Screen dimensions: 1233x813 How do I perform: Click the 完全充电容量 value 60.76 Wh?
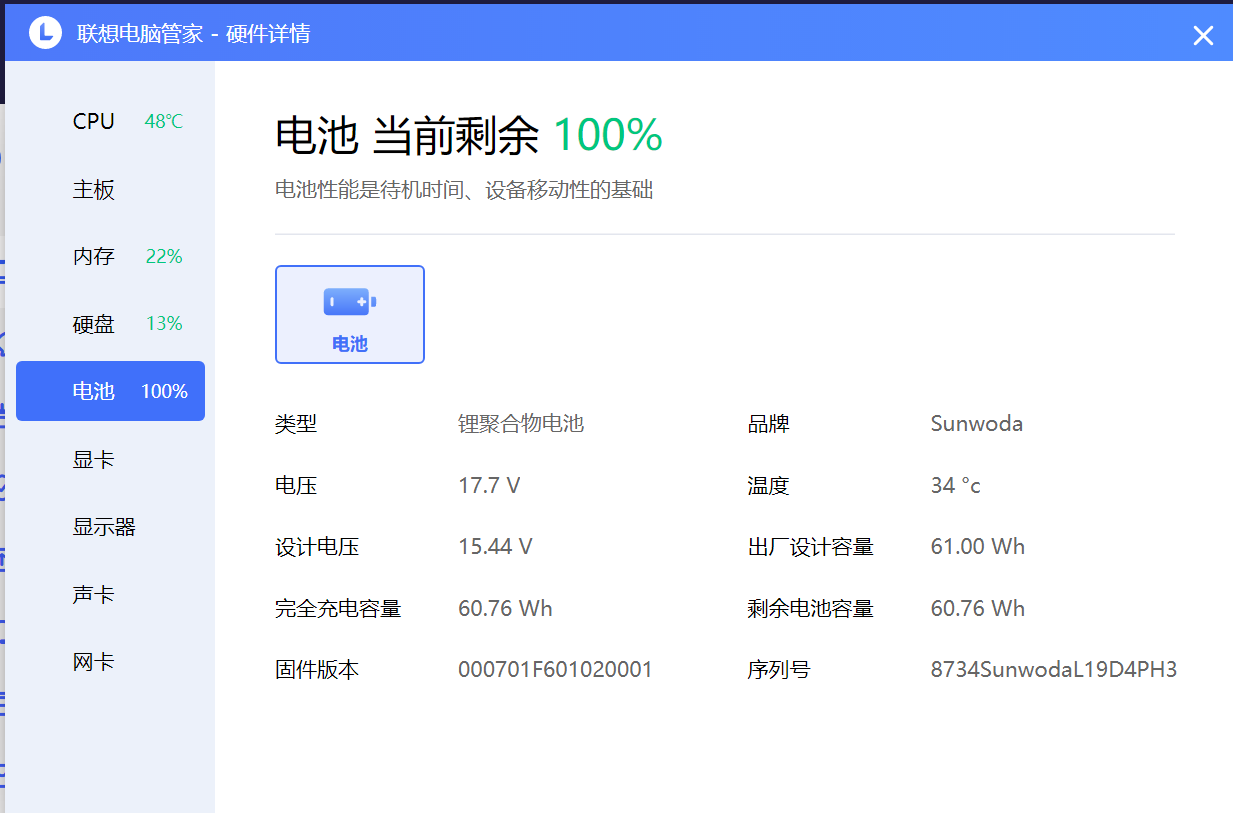(x=505, y=608)
